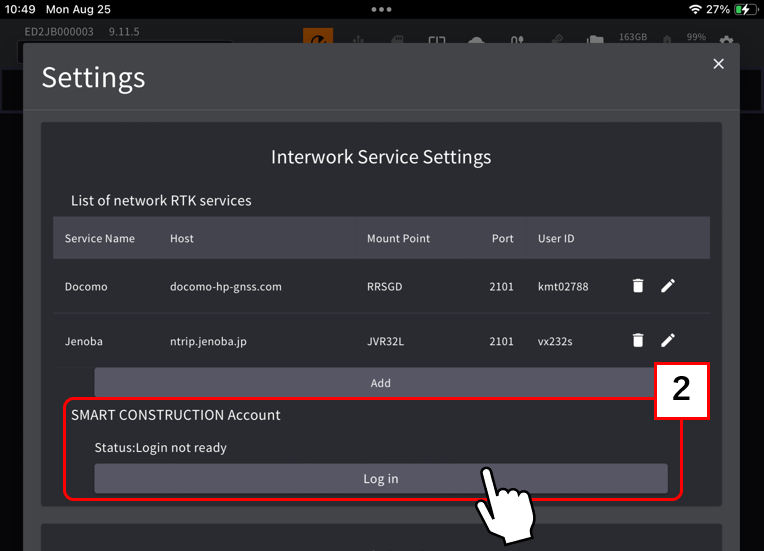This screenshot has height=551, width=764.
Task: Select the User ID column header
Action: pos(556,238)
